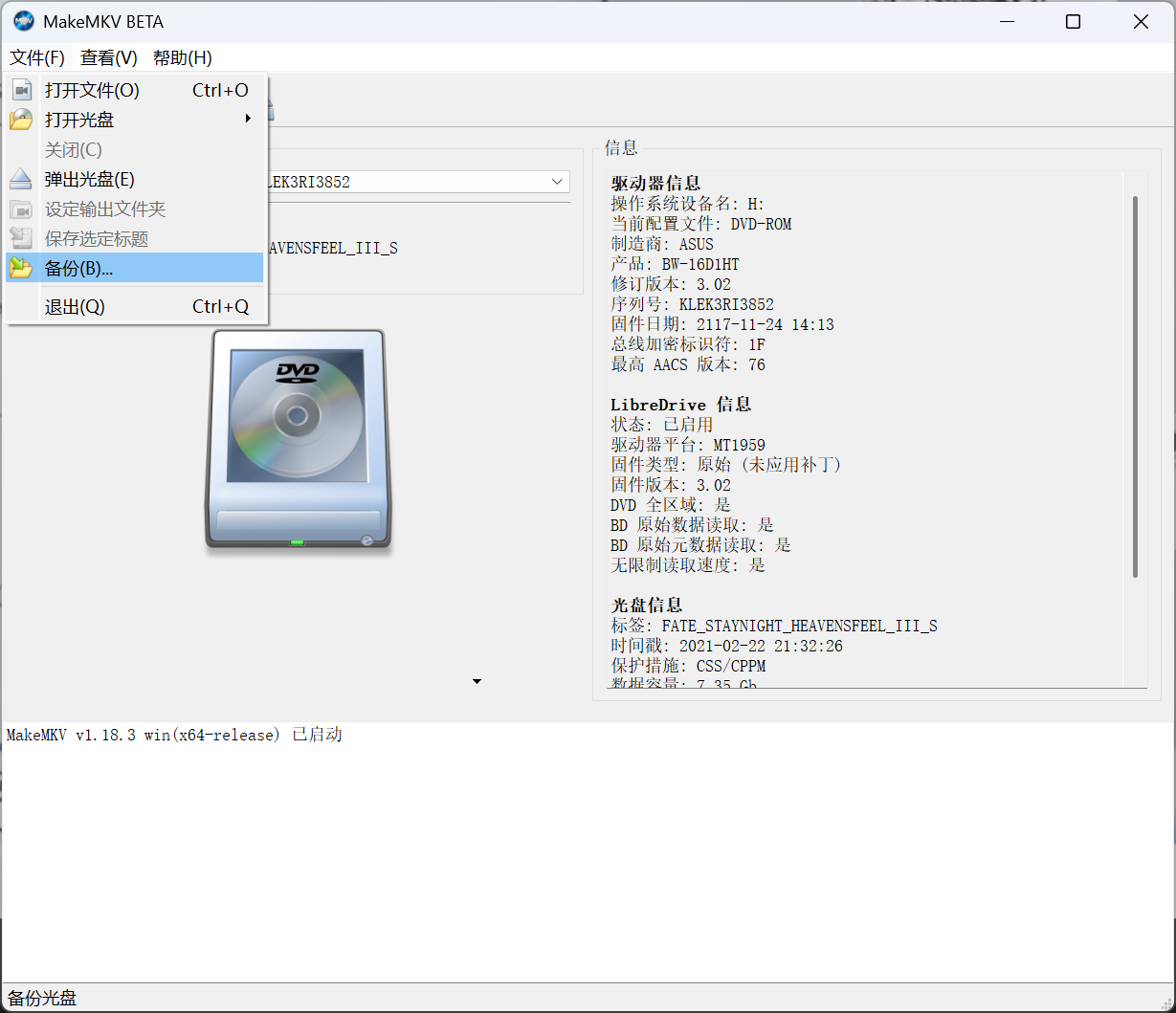Click the Backup folder icon in menu
Image resolution: width=1176 pixels, height=1013 pixels.
coord(21,269)
